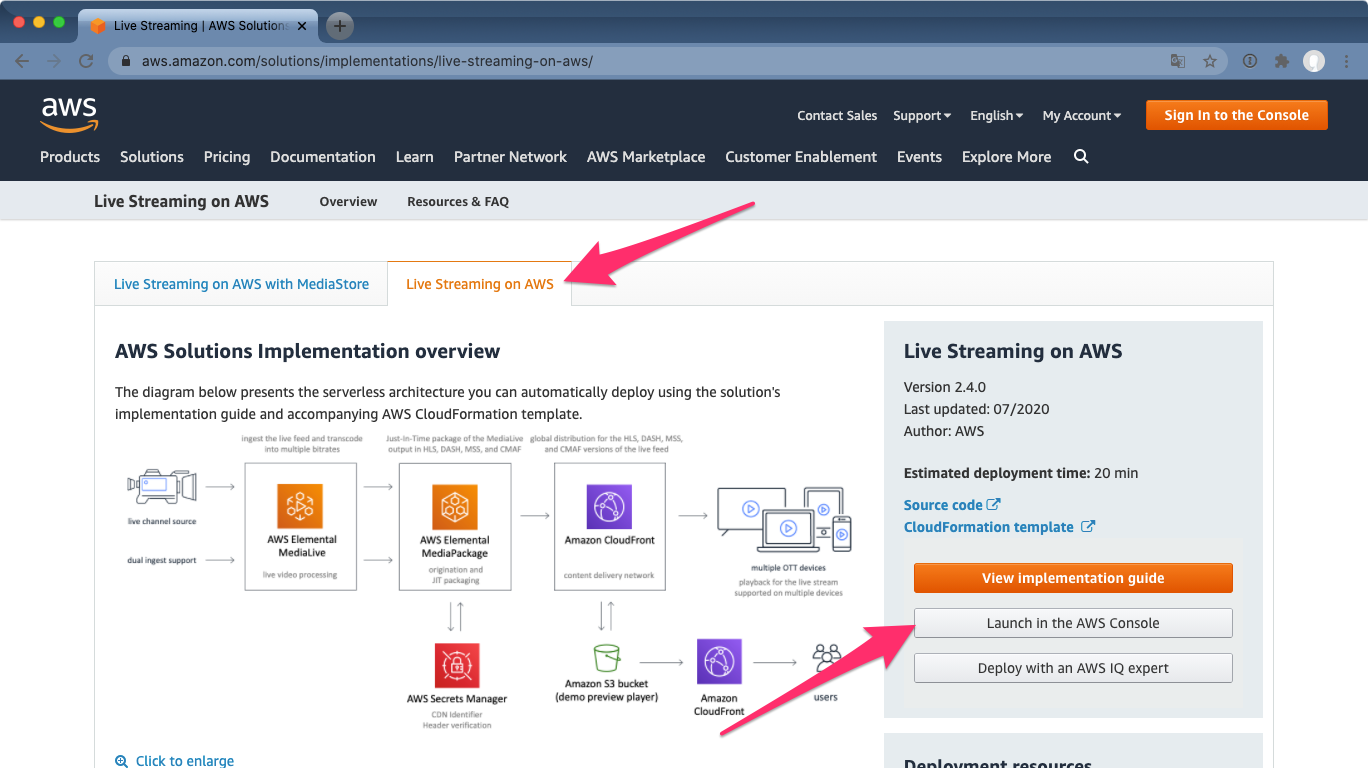The width and height of the screenshot is (1368, 768).
Task: Open the browser extensions puzzle icon
Action: (1282, 61)
